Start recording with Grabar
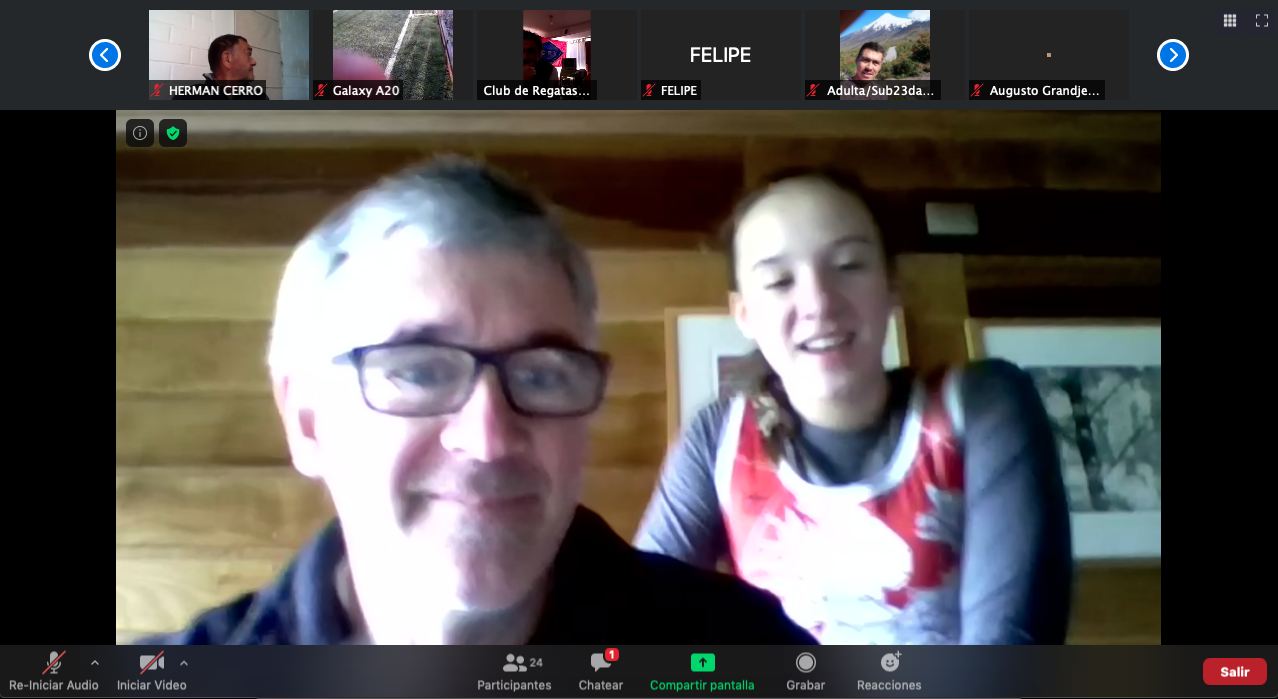This screenshot has width=1278, height=699. [805, 671]
